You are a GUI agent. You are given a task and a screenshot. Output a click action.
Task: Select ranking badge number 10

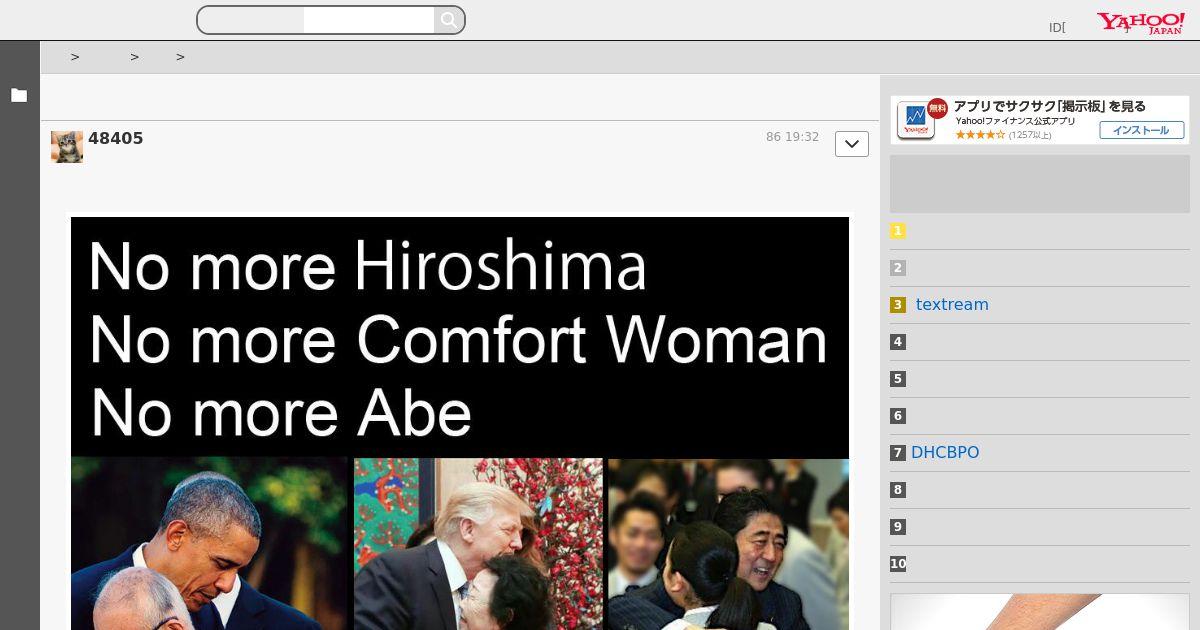(x=898, y=564)
